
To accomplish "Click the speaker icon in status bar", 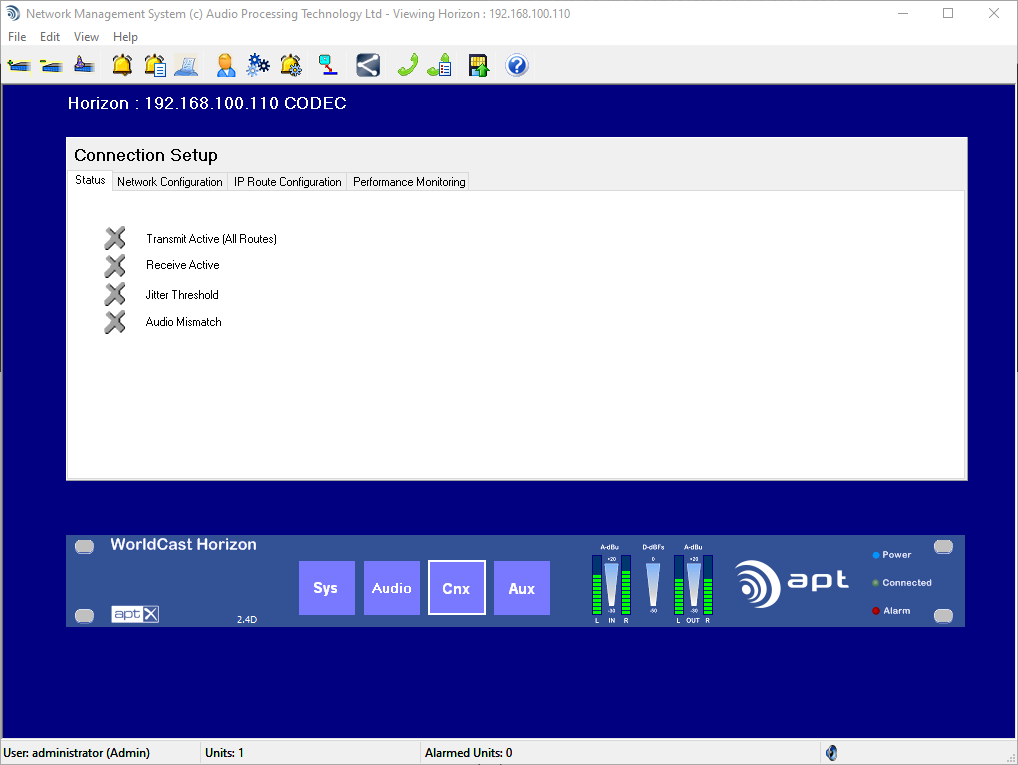I will pyautogui.click(x=832, y=753).
